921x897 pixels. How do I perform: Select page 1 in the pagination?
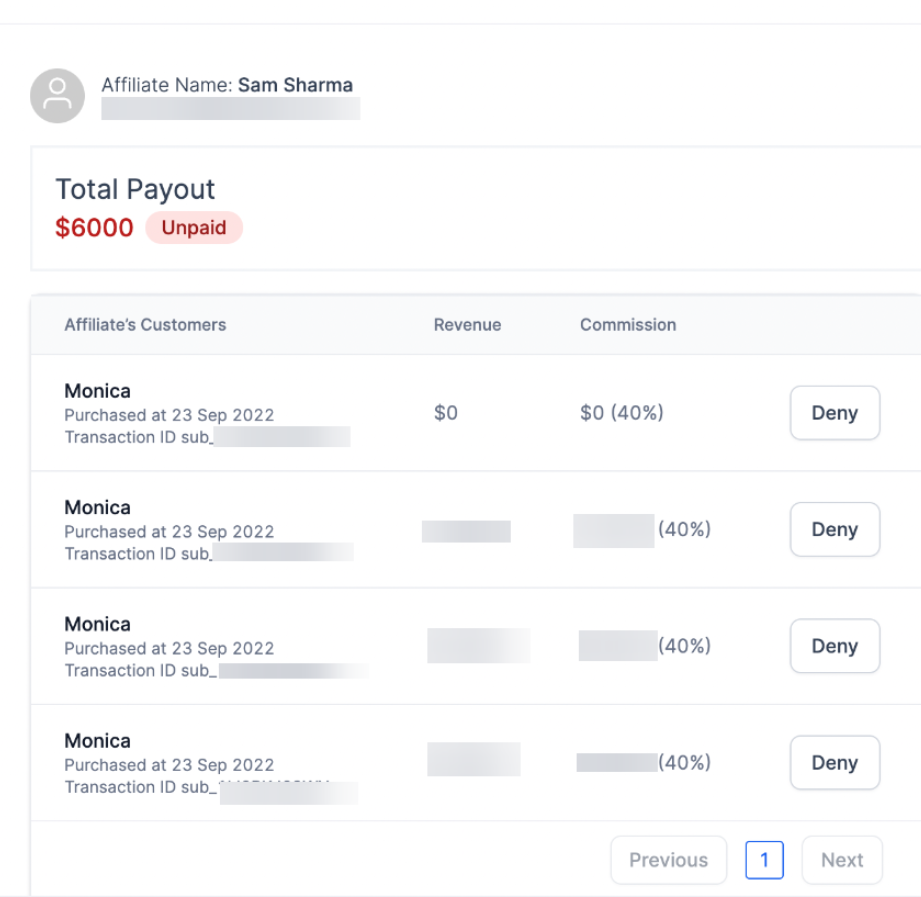[764, 860]
